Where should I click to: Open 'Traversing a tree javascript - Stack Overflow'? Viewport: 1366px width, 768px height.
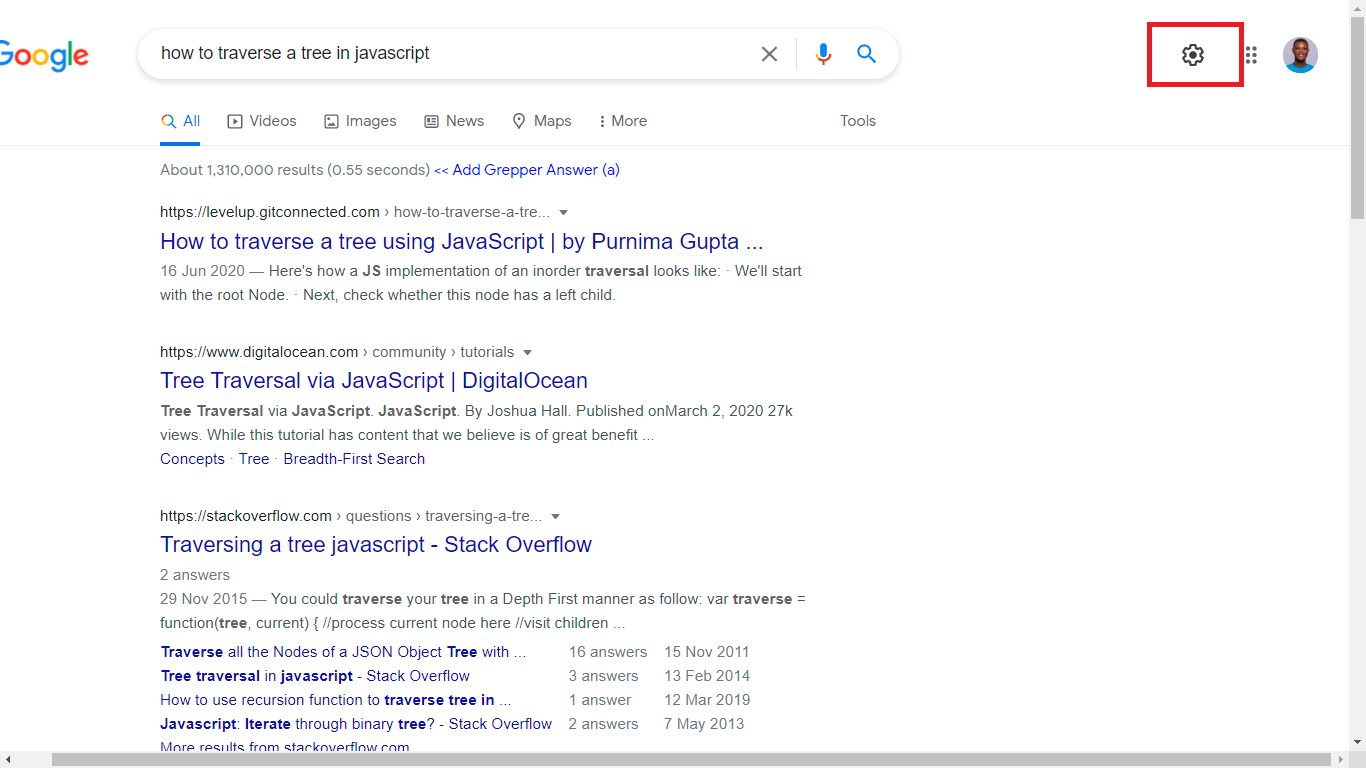(376, 544)
